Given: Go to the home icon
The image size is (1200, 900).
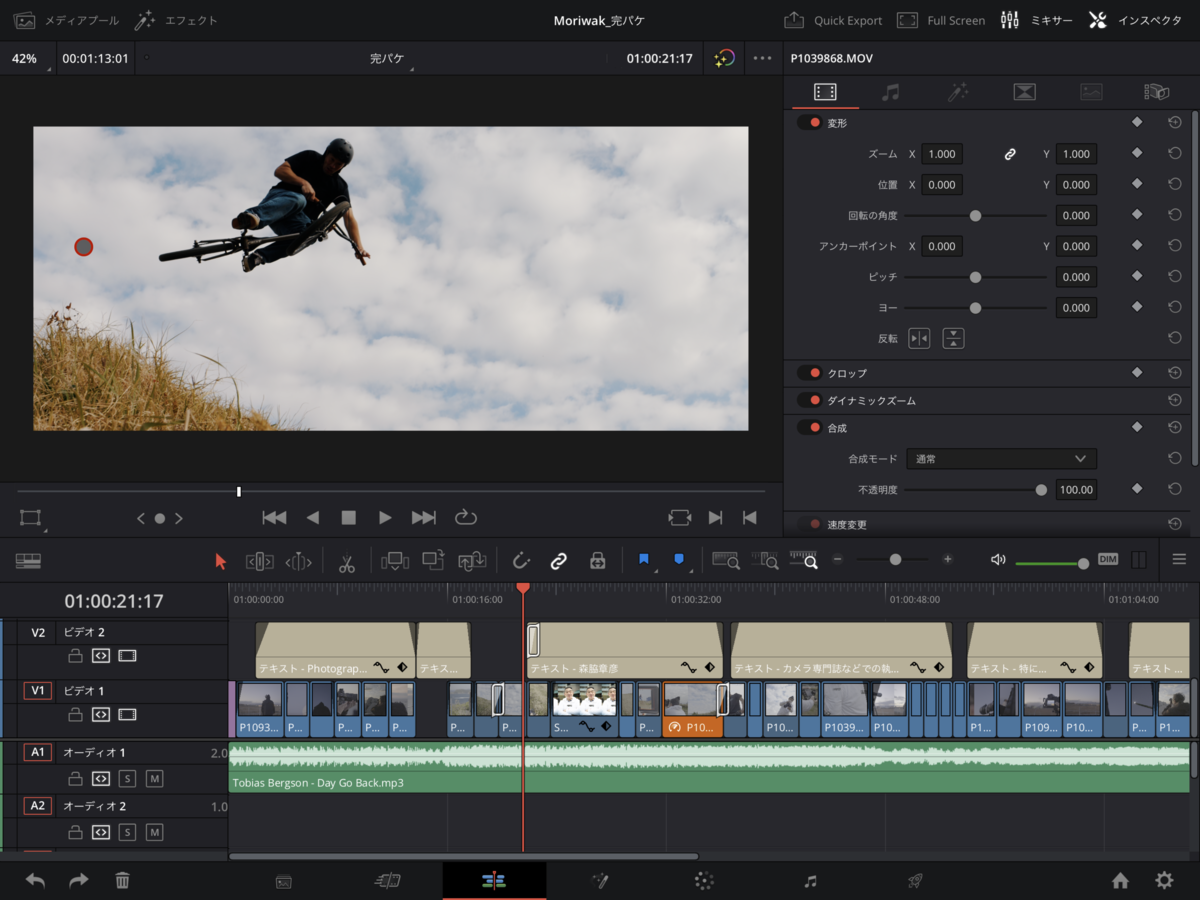Looking at the screenshot, I should [1120, 880].
